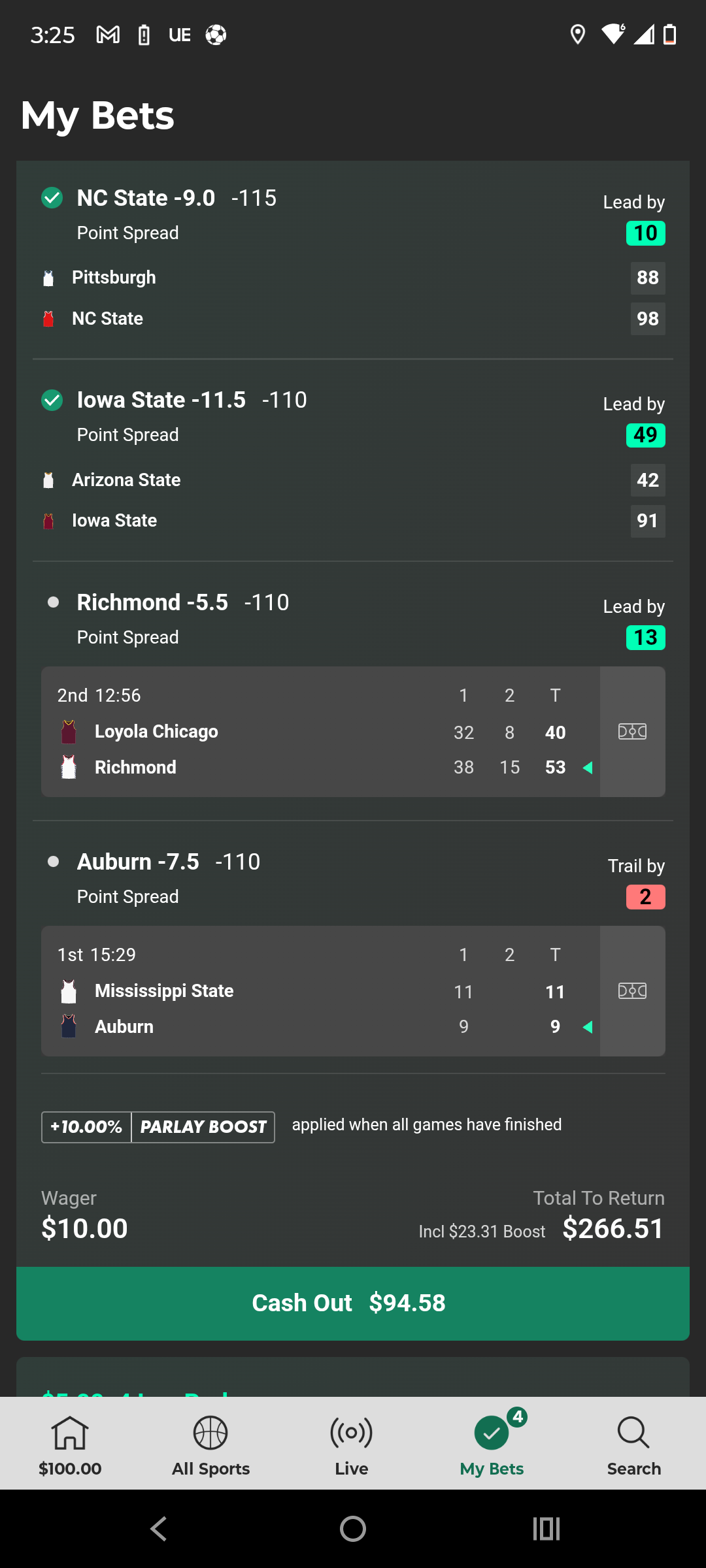Tap the NC State green checkmark icon

(52, 197)
